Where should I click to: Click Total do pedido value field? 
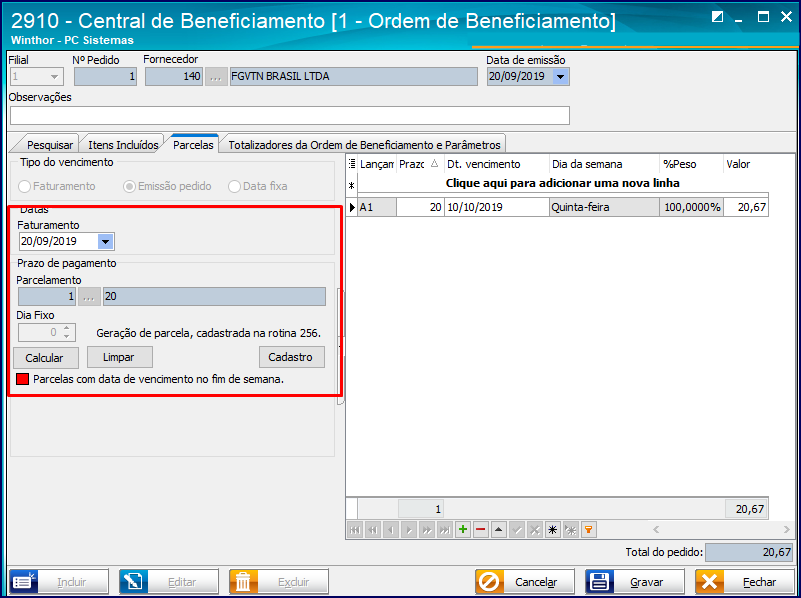pos(750,552)
